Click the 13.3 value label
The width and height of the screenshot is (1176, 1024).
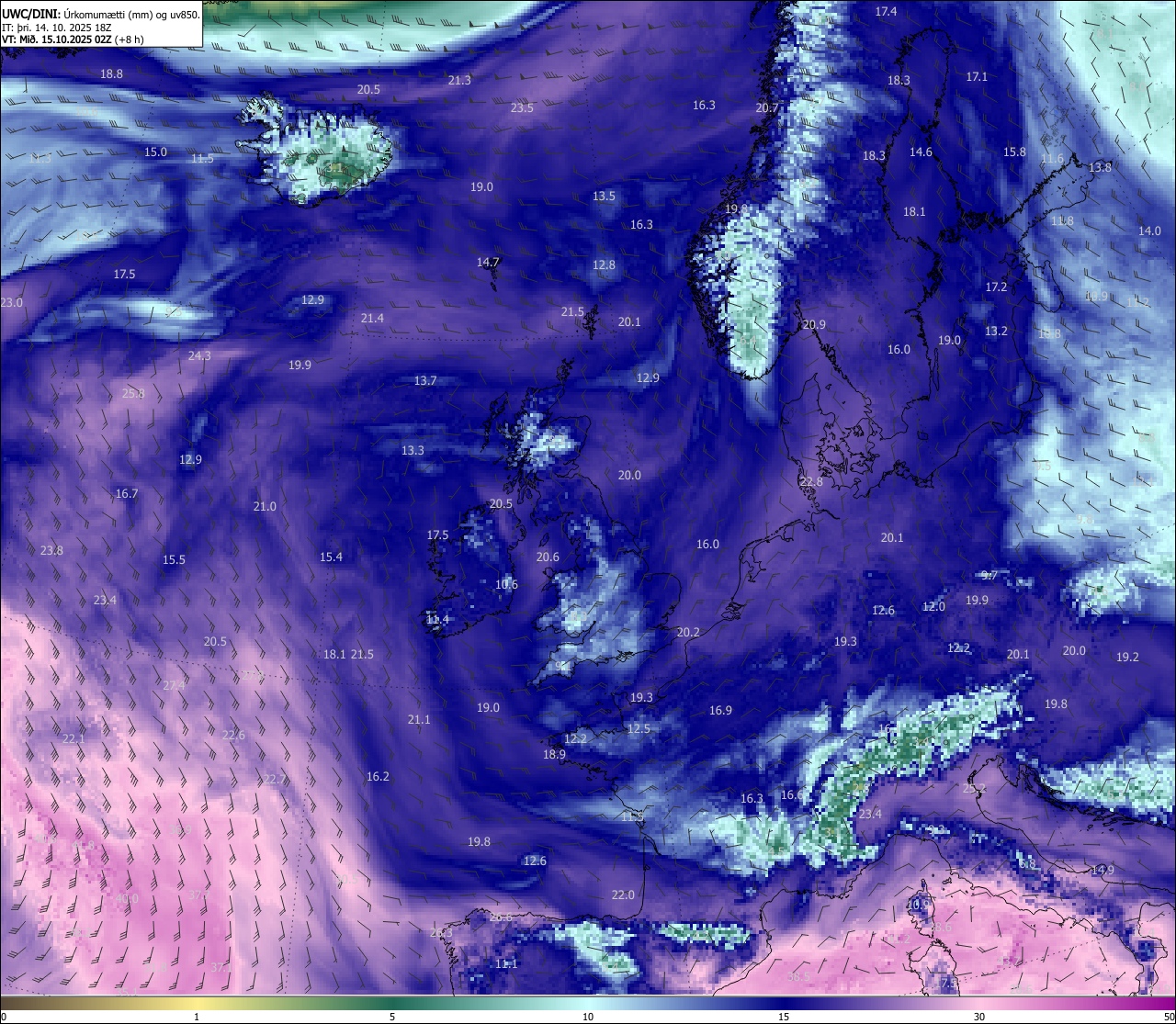point(413,450)
